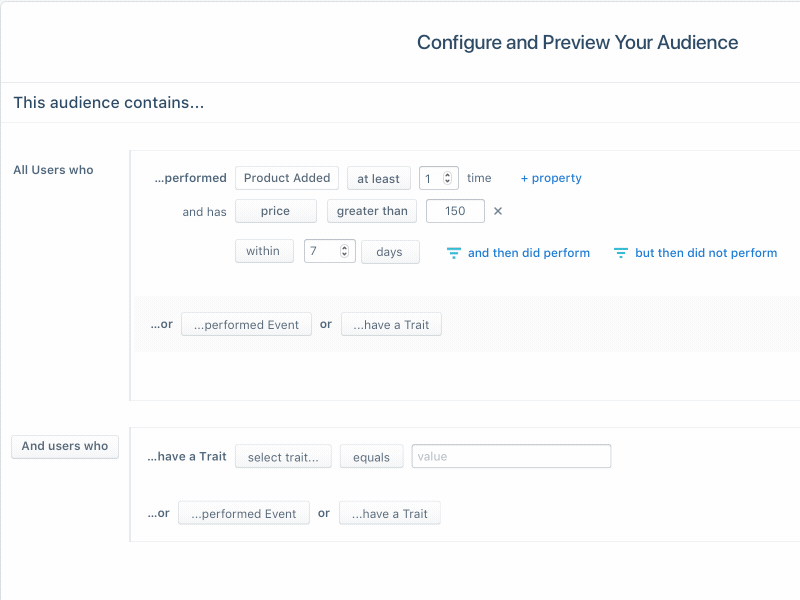800x600 pixels.
Task: Click the × to remove the price condition
Action: pos(497,211)
